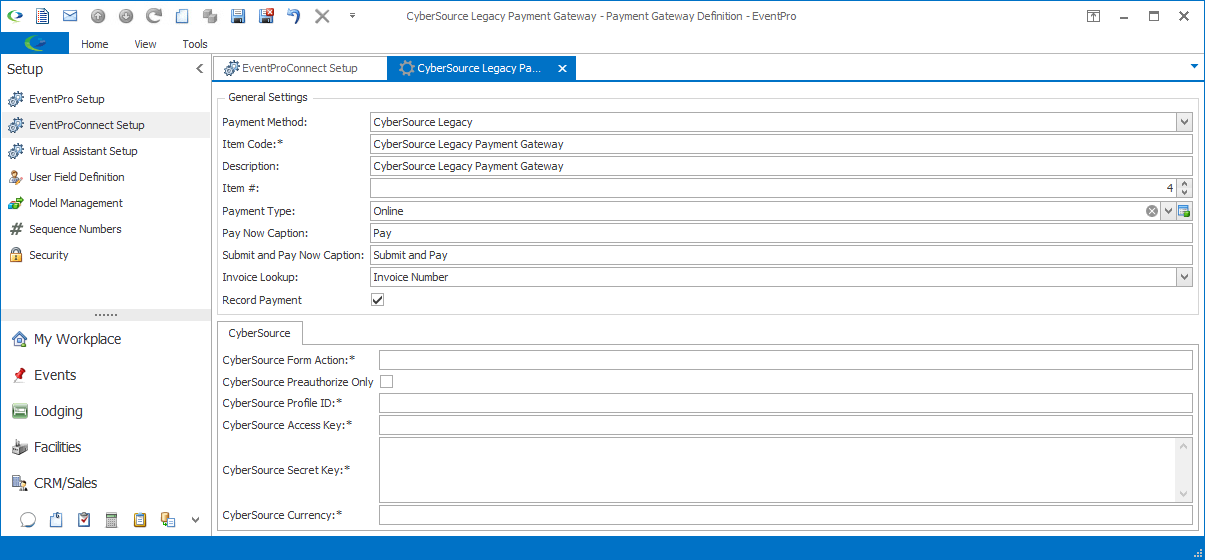Click the yellow clipboard icon in navigation footer
1205x560 pixels.
[x=140, y=520]
